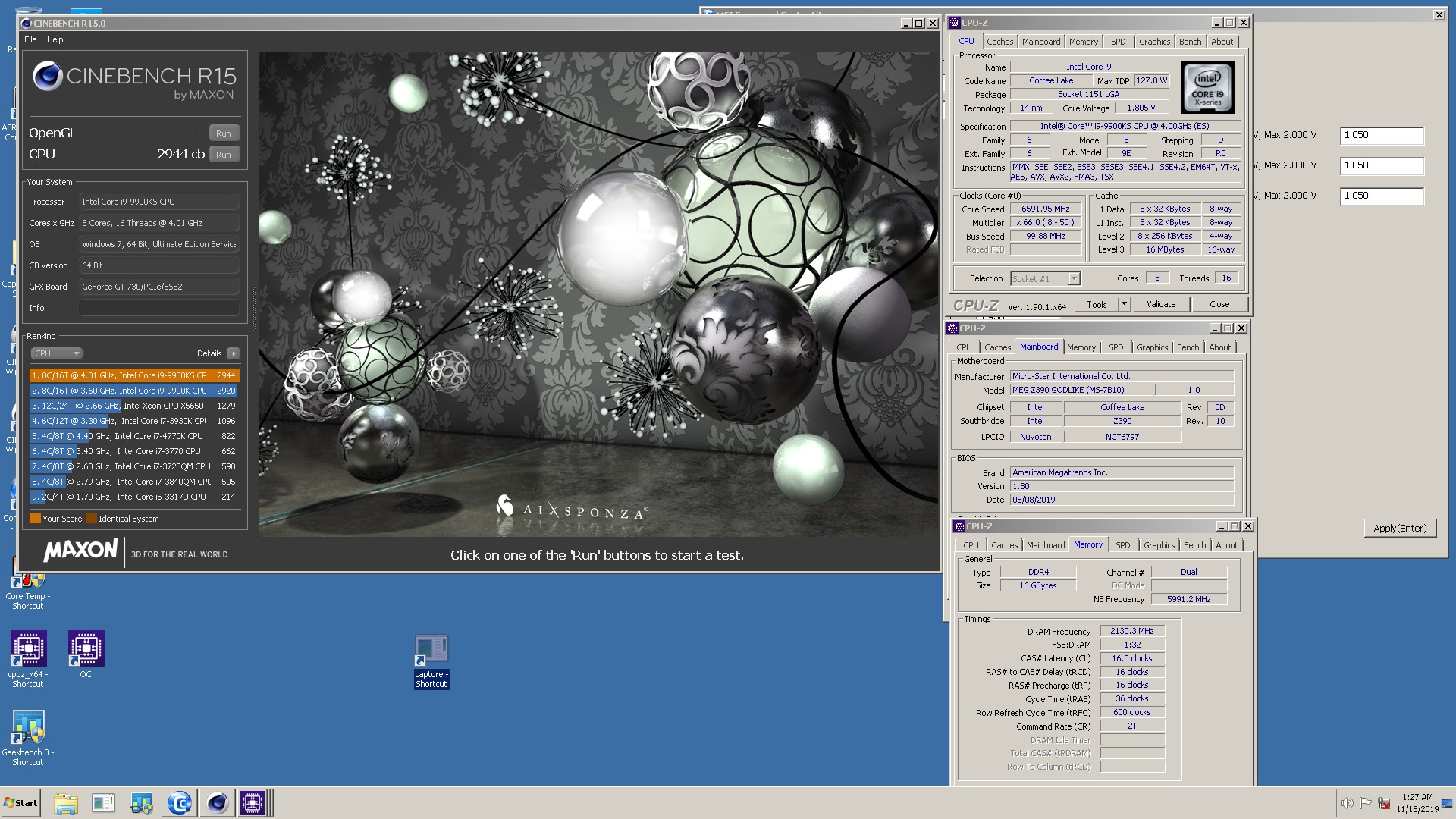Click Identical System brown legend swatch

click(91, 519)
